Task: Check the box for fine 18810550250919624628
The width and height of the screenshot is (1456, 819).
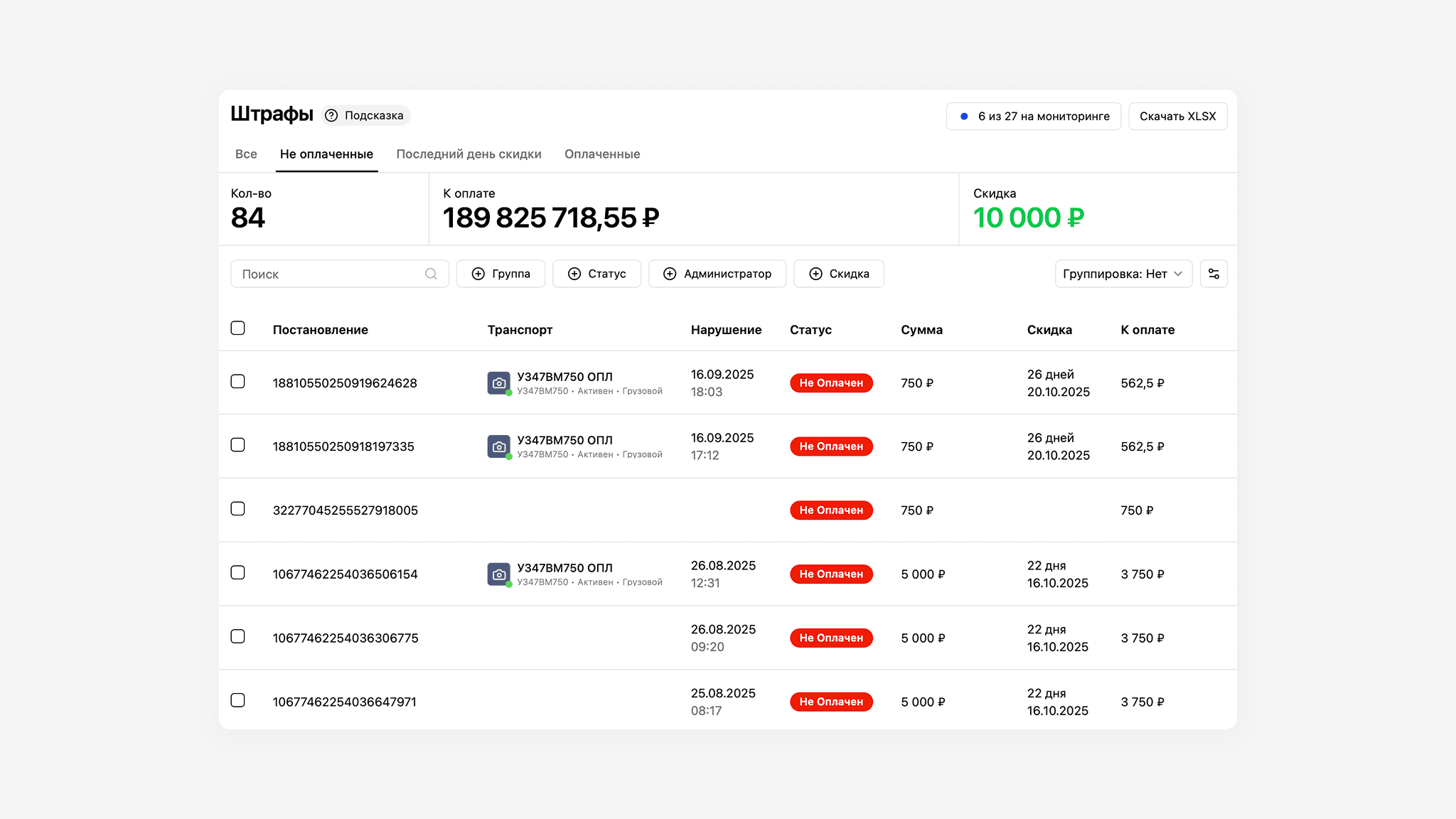Action: coord(238,382)
